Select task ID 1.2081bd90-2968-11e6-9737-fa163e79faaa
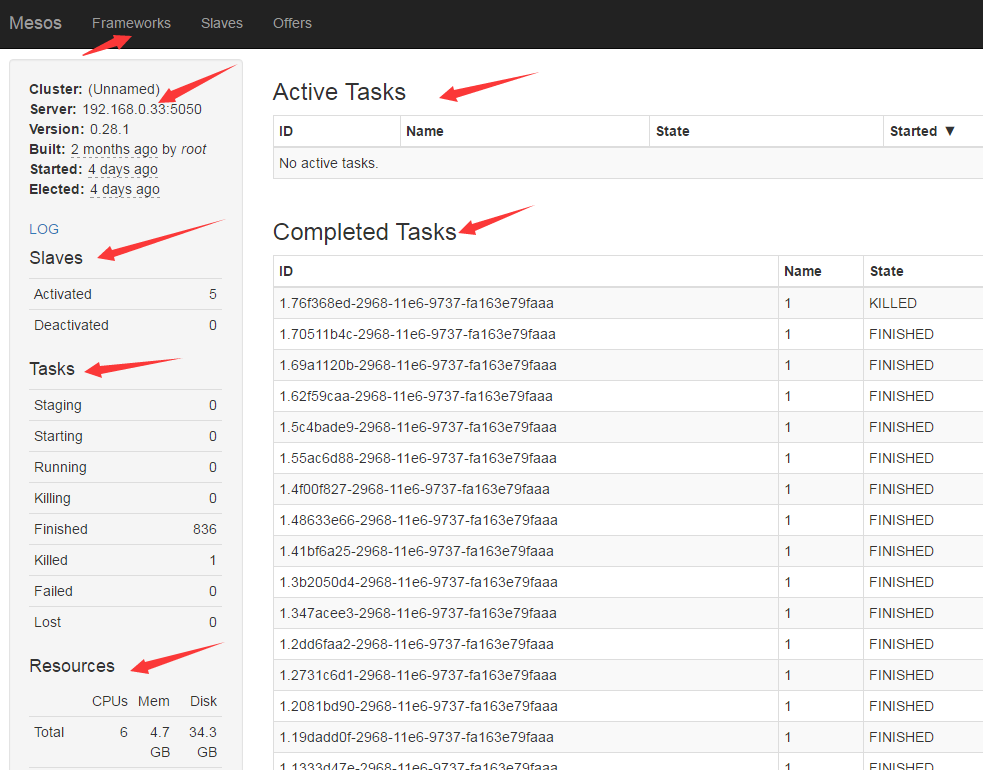 419,706
